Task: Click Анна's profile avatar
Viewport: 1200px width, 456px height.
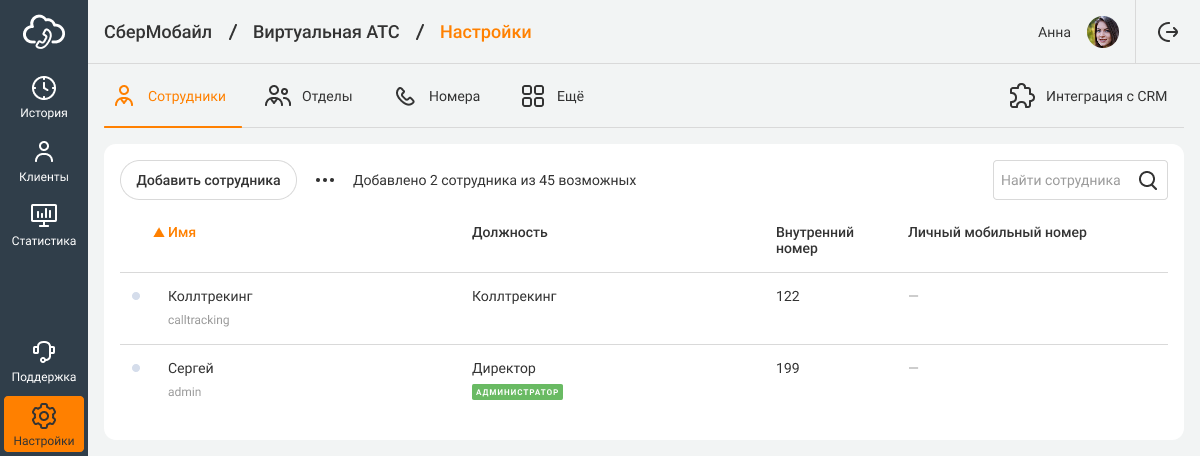Action: point(1102,32)
